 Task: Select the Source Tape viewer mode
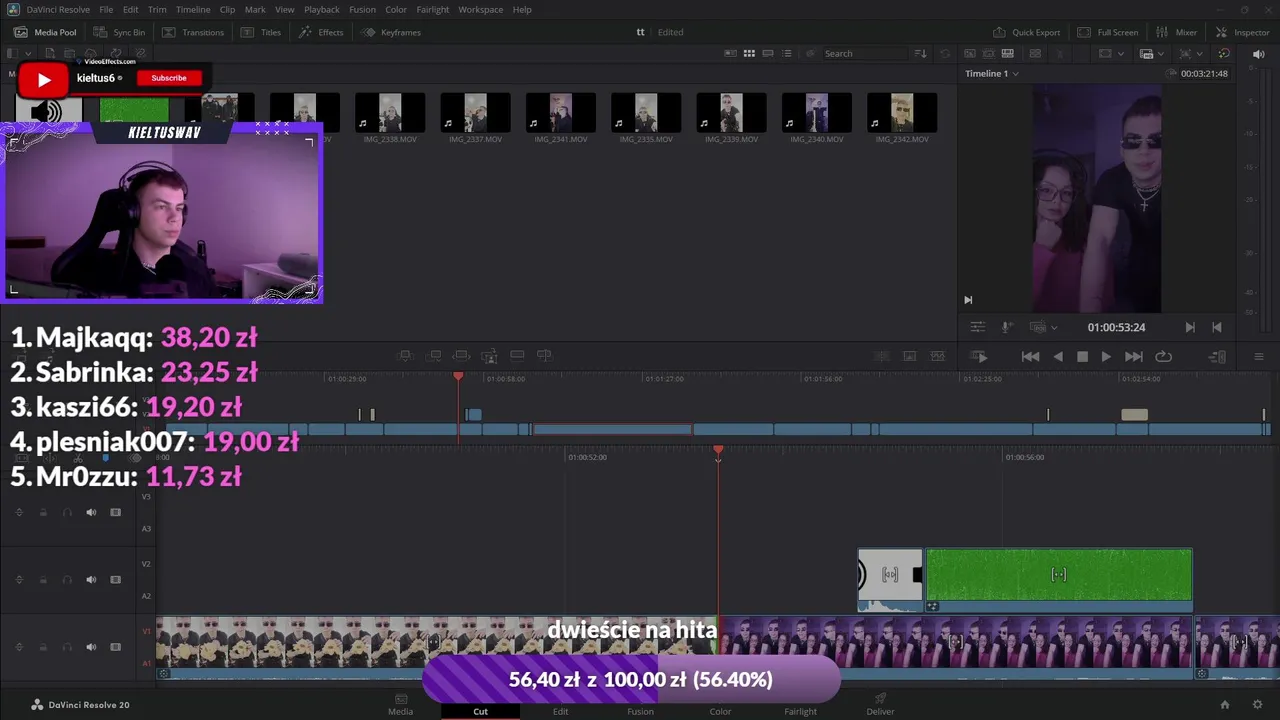pyautogui.click(x=988, y=53)
